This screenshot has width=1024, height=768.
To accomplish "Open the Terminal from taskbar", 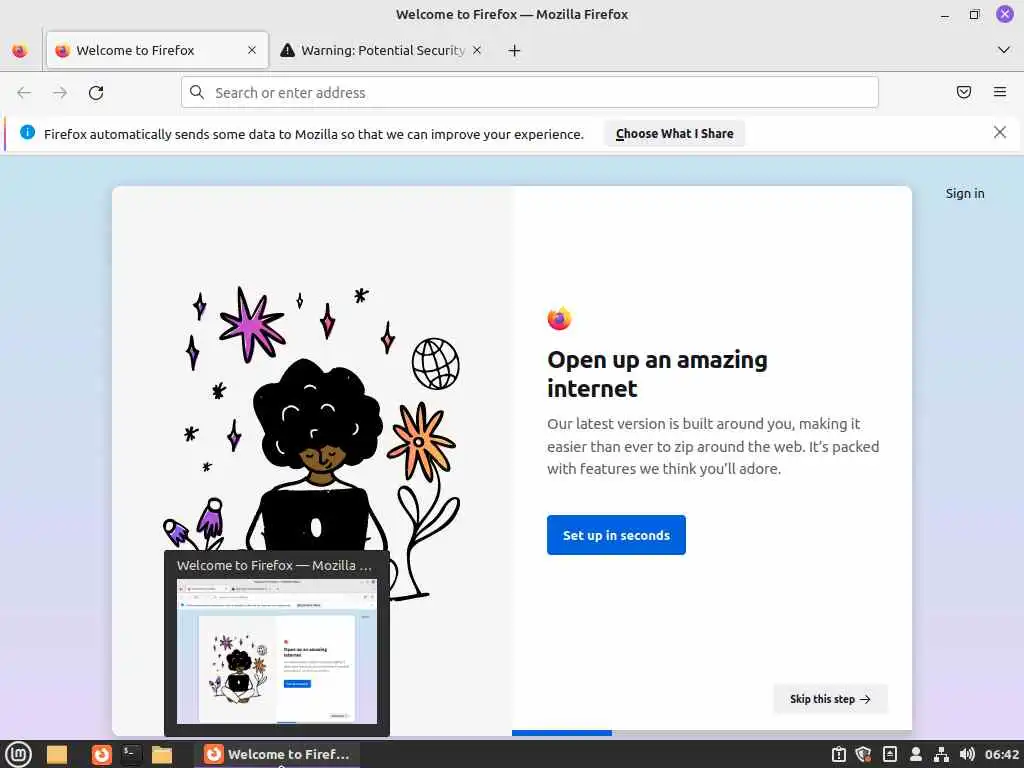I will [x=131, y=754].
